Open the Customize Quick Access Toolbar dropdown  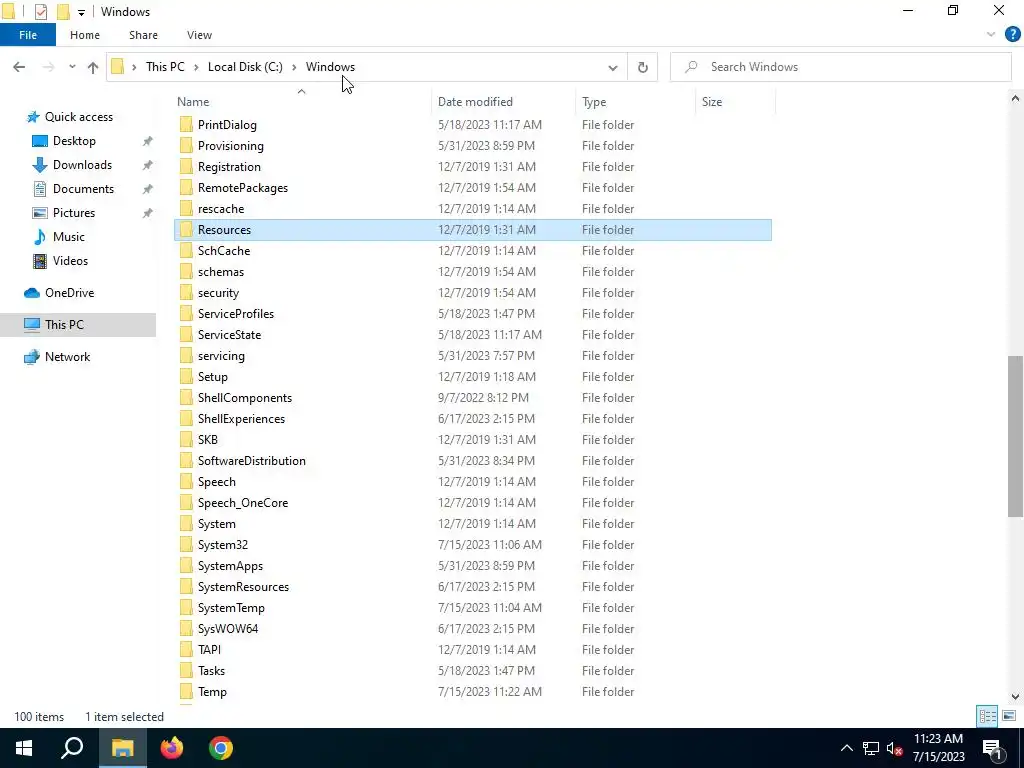tap(81, 12)
